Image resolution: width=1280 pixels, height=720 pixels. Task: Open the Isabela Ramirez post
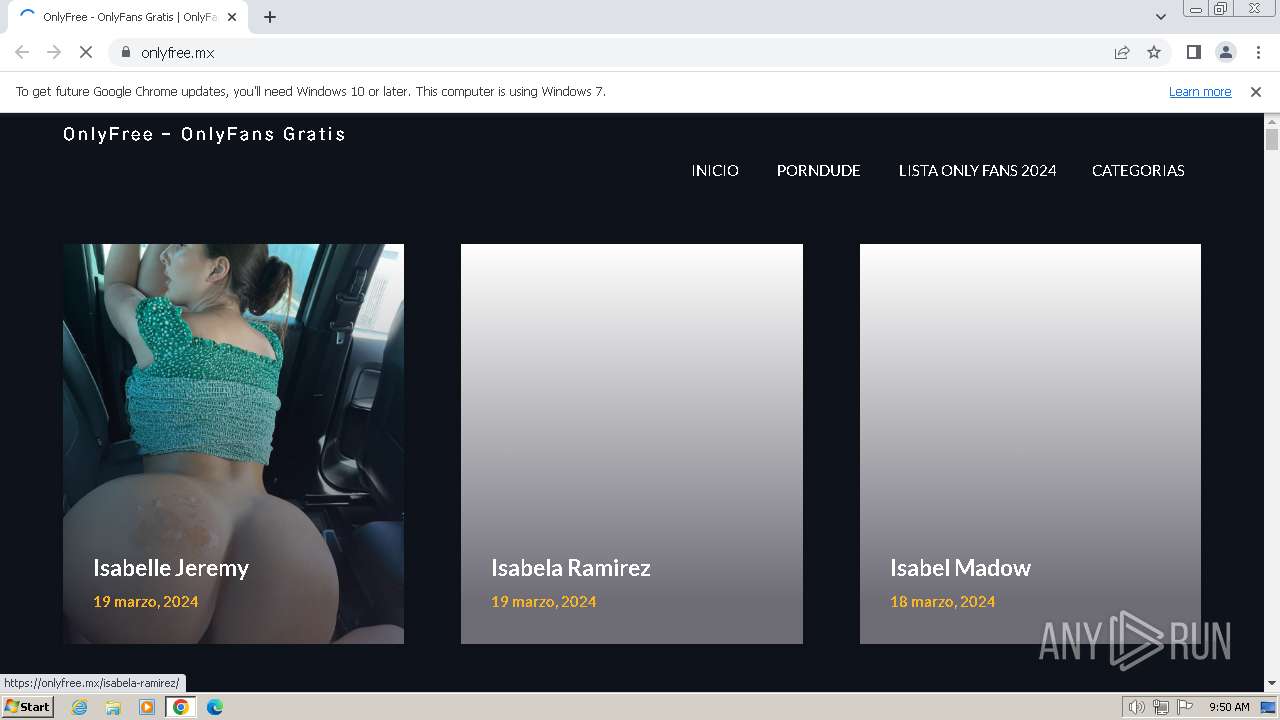pos(571,568)
